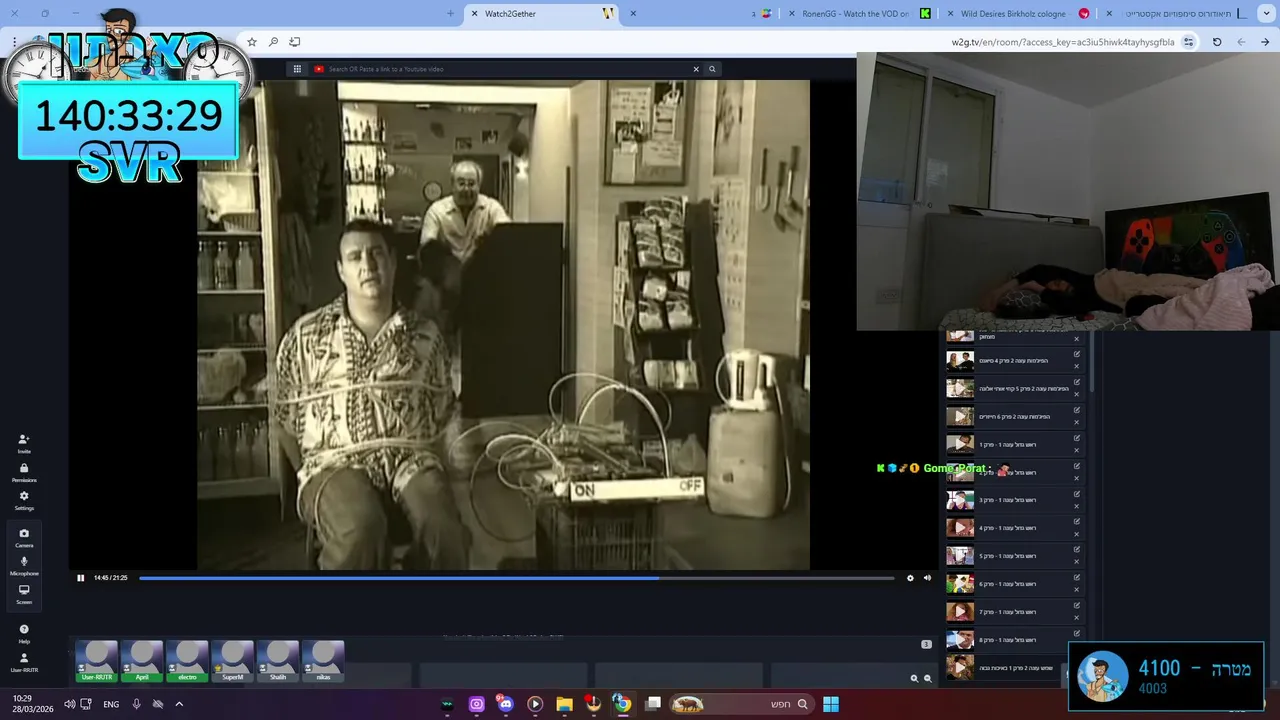Switch to Wild Desires Birkholz cologne tab
Screen dimensions: 1280x720
[1016, 14]
